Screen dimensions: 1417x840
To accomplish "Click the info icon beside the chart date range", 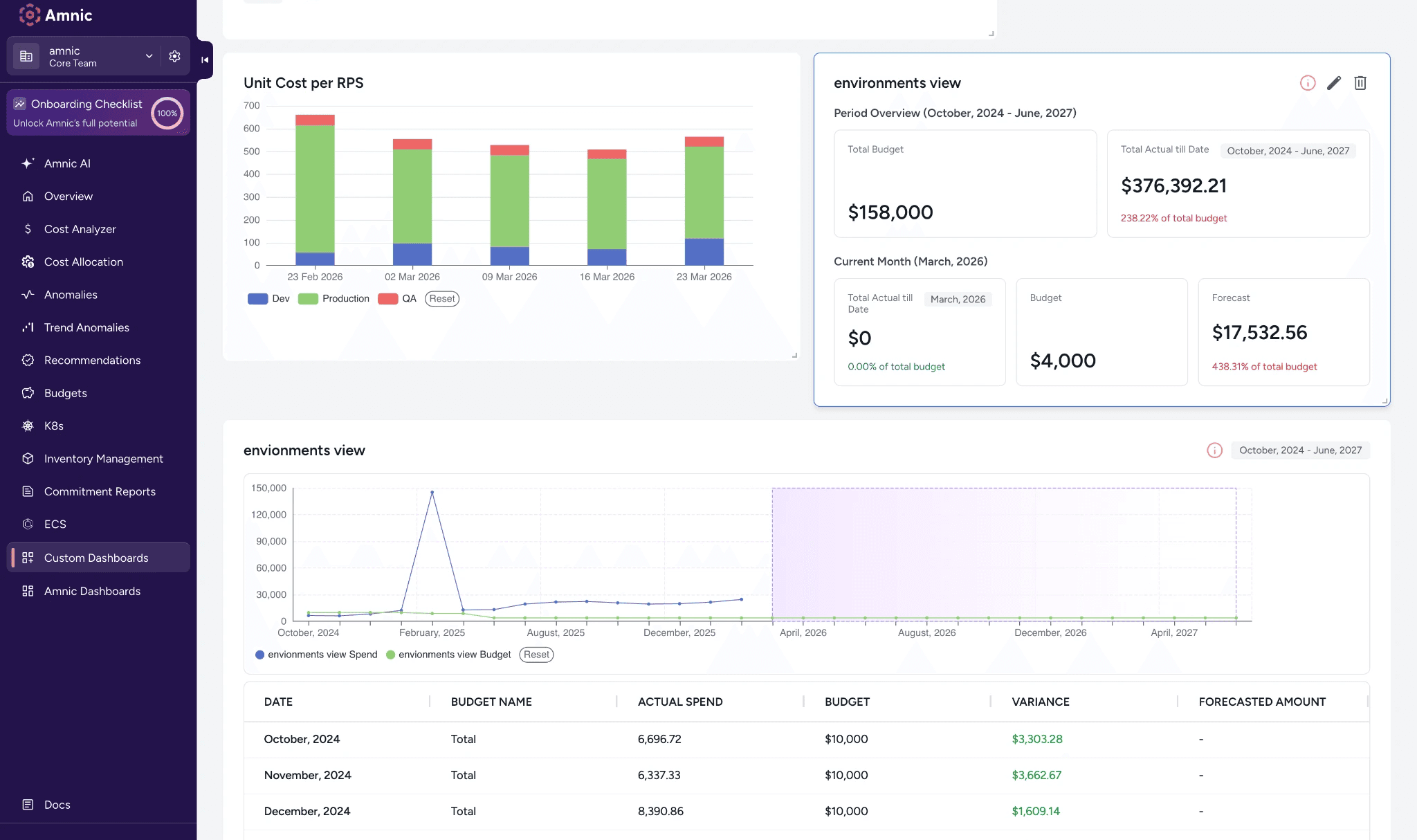I will pyautogui.click(x=1214, y=450).
